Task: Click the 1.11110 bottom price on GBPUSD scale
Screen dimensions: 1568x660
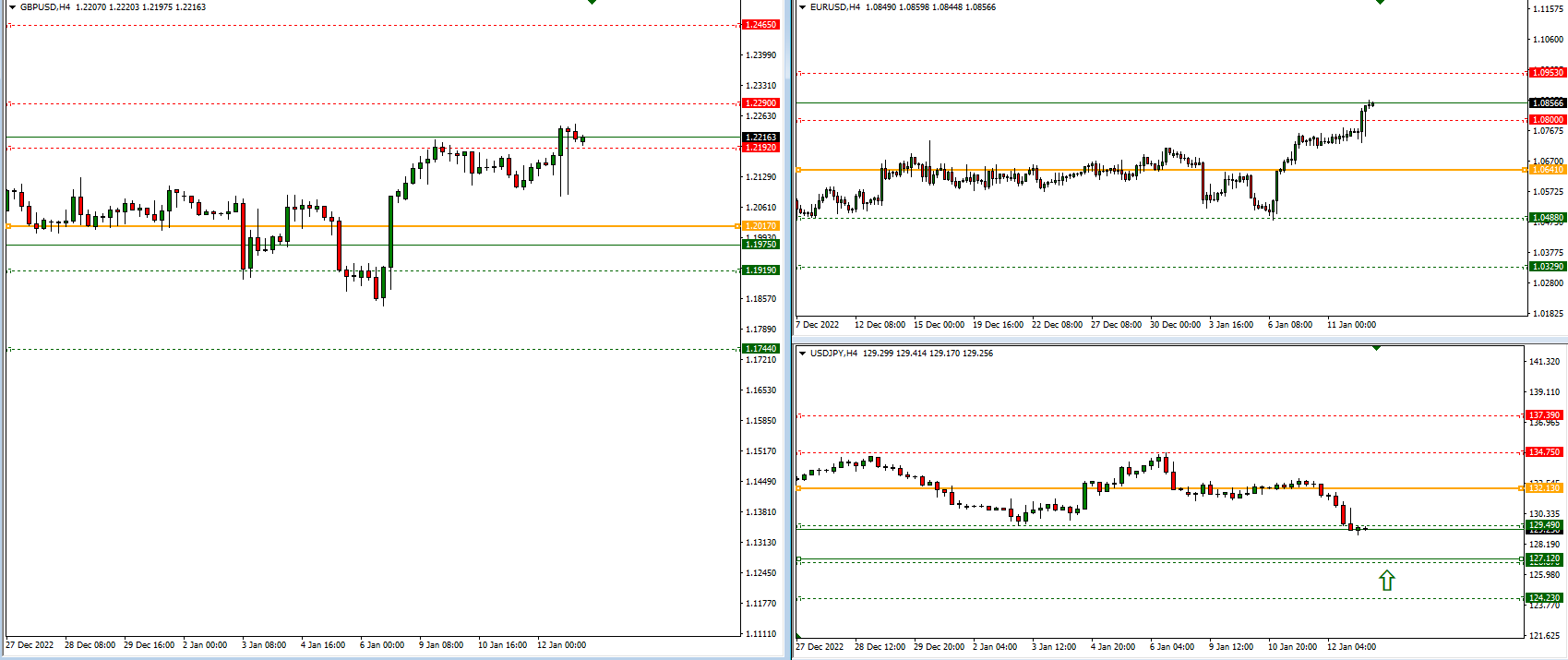Action: 760,634
